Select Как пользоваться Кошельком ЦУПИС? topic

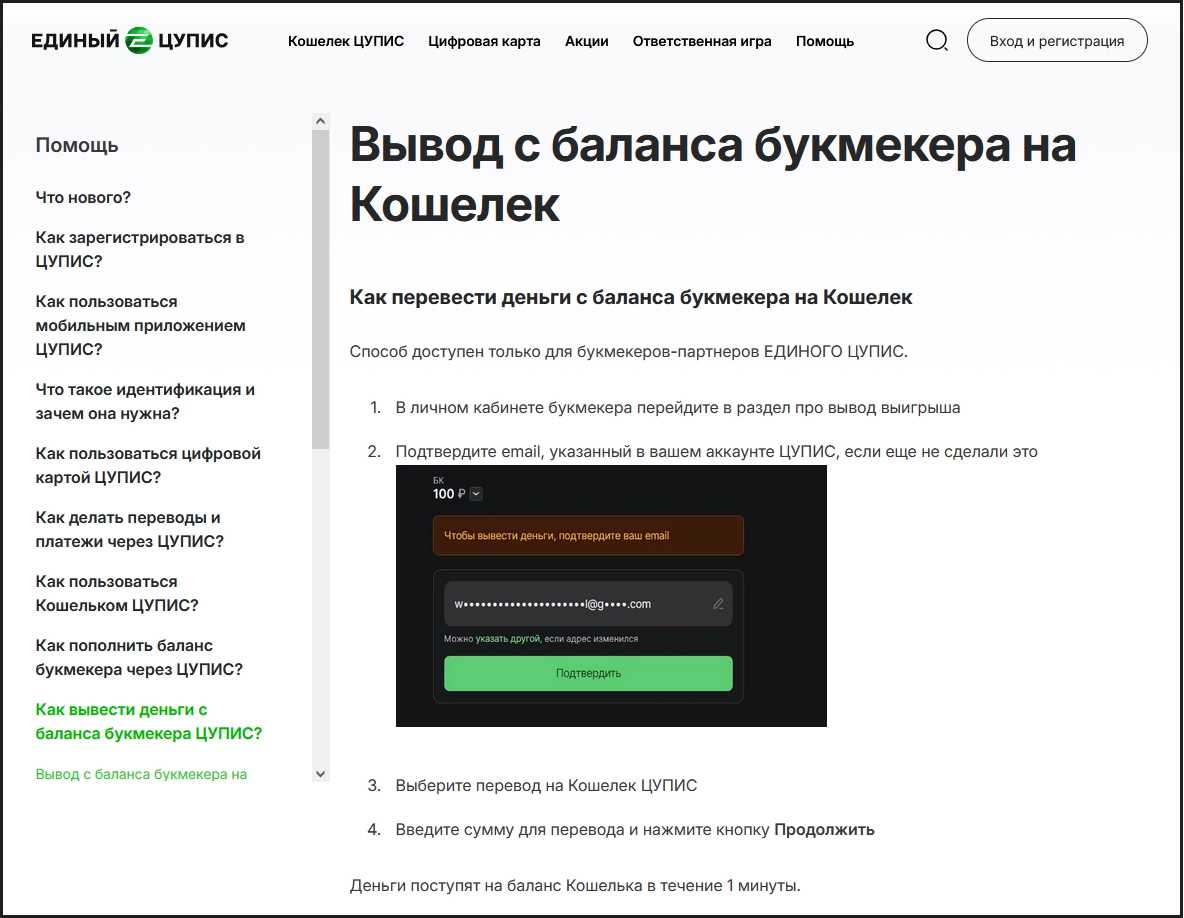tap(117, 593)
